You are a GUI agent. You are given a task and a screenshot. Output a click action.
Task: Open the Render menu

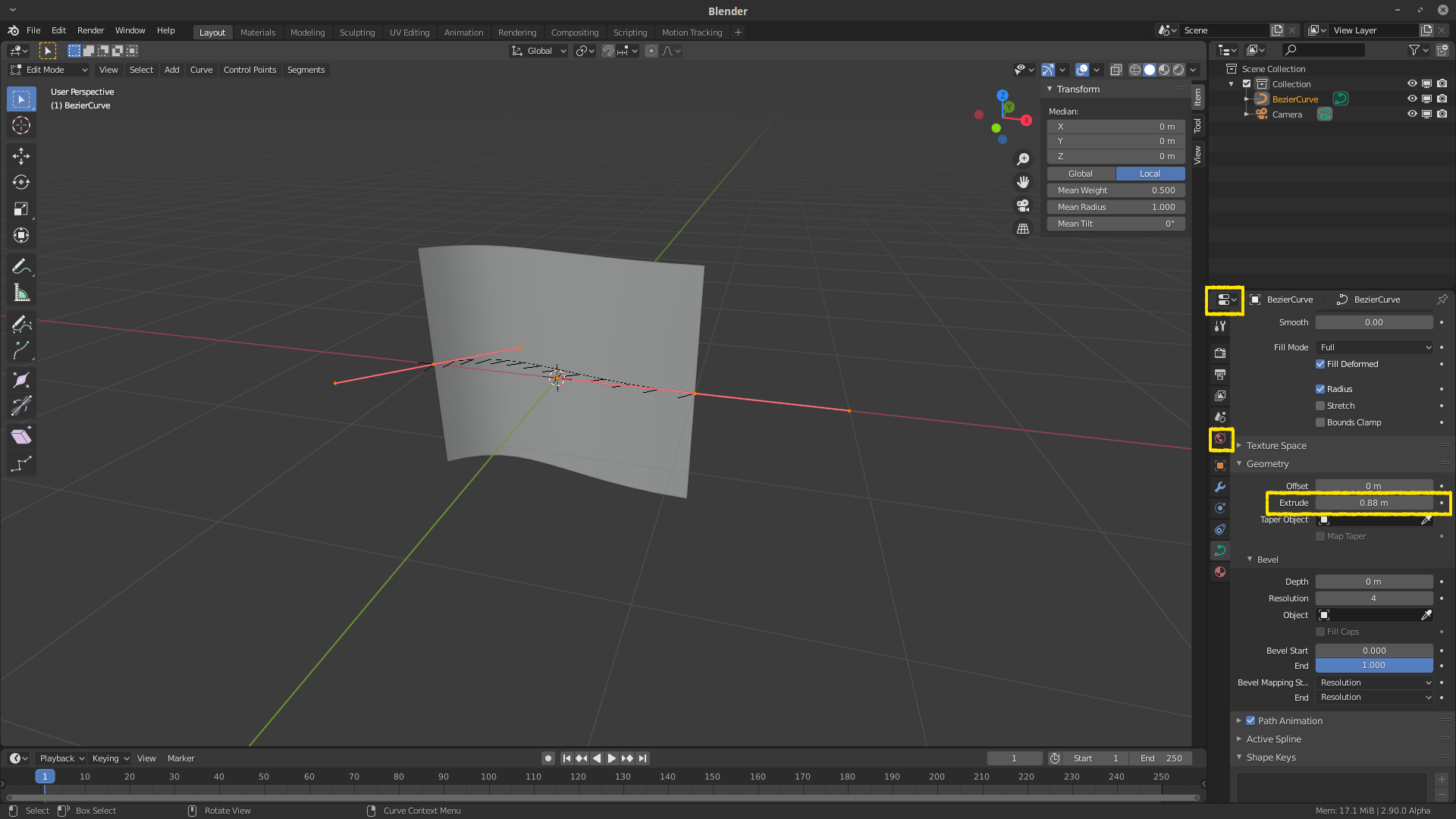pyautogui.click(x=90, y=30)
